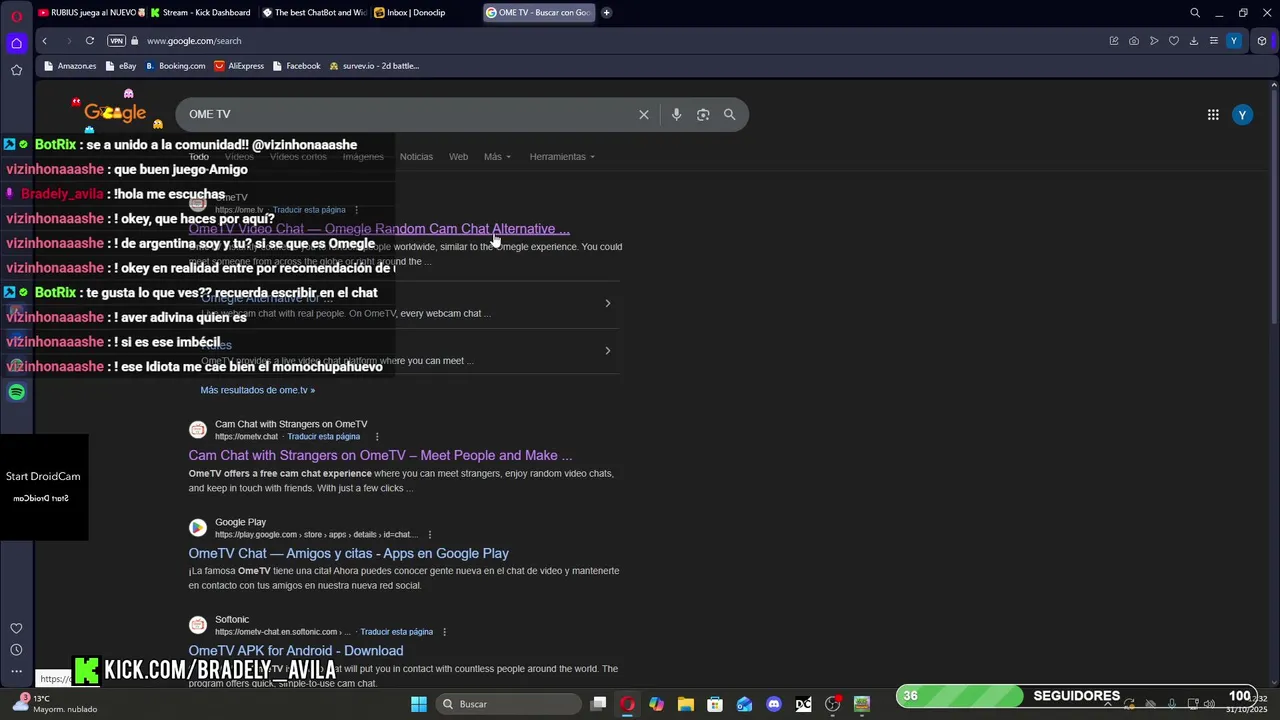
Task: Open Google apps grid
Action: click(1213, 115)
